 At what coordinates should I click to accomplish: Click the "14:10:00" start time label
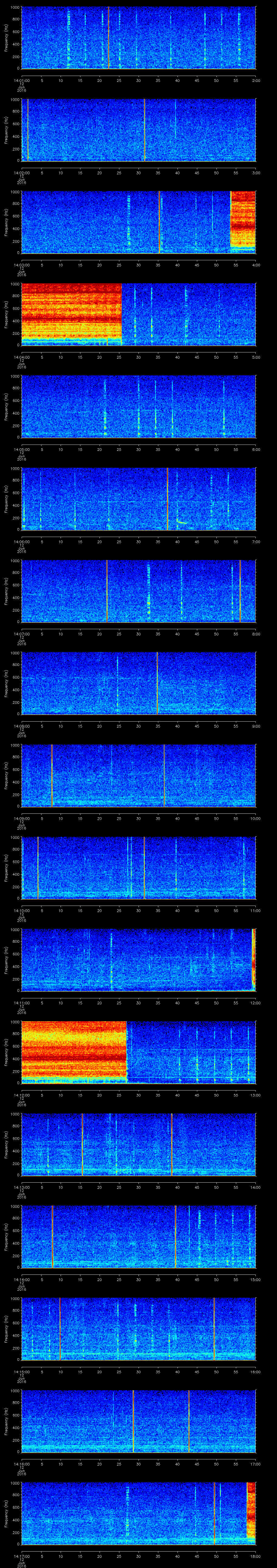click(x=21, y=910)
